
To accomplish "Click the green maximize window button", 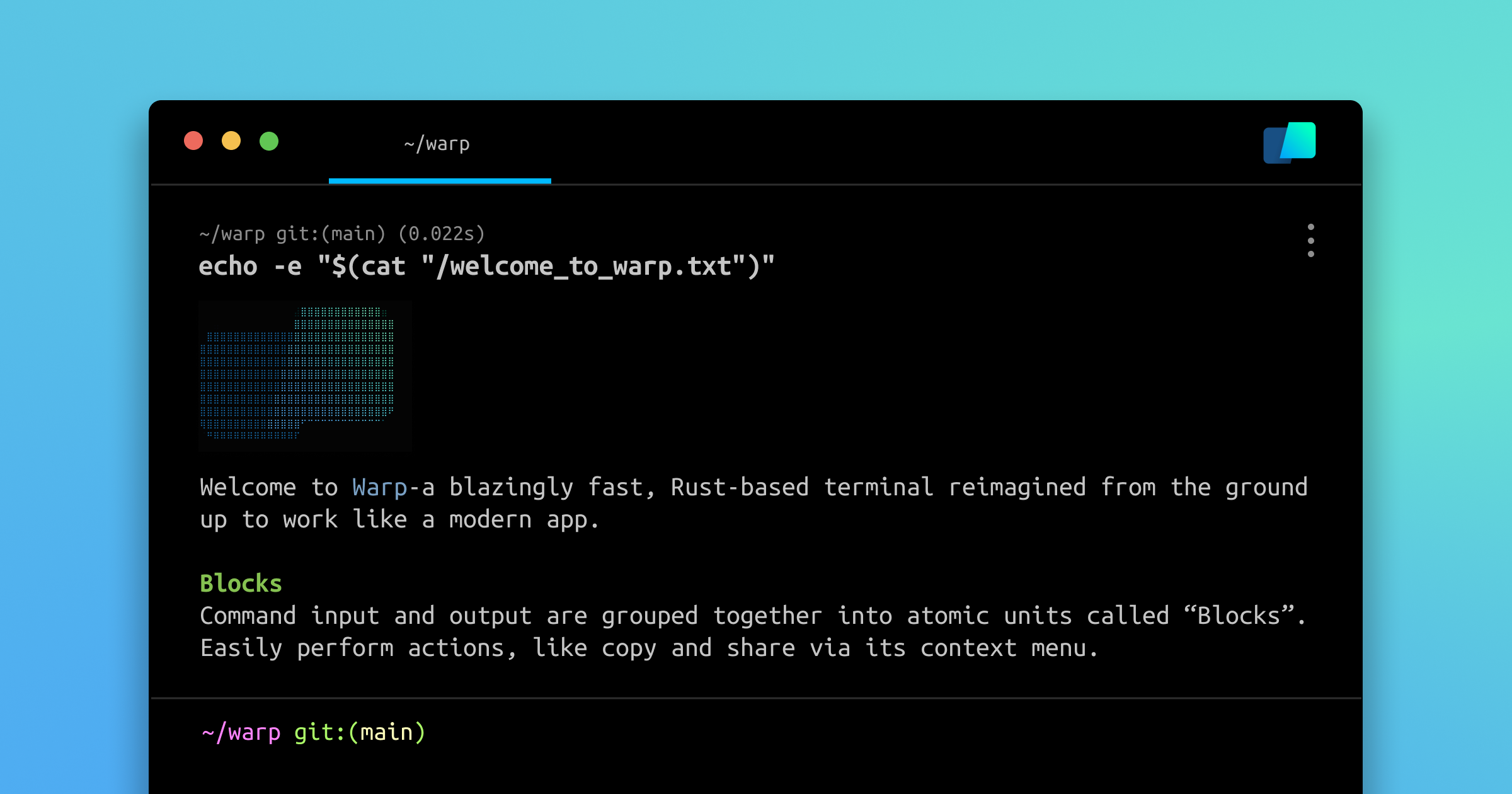I will pos(269,141).
